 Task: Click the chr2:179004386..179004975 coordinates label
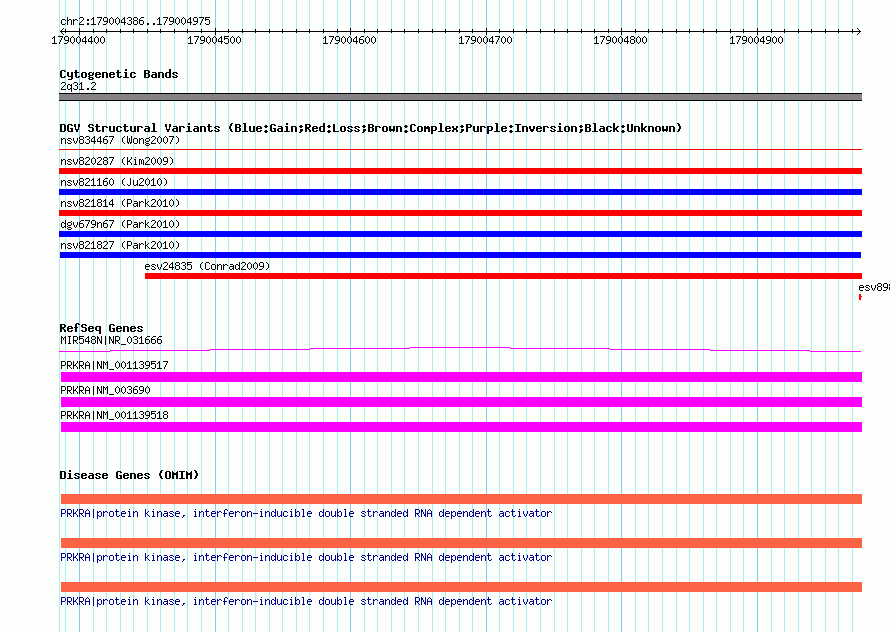(135, 21)
